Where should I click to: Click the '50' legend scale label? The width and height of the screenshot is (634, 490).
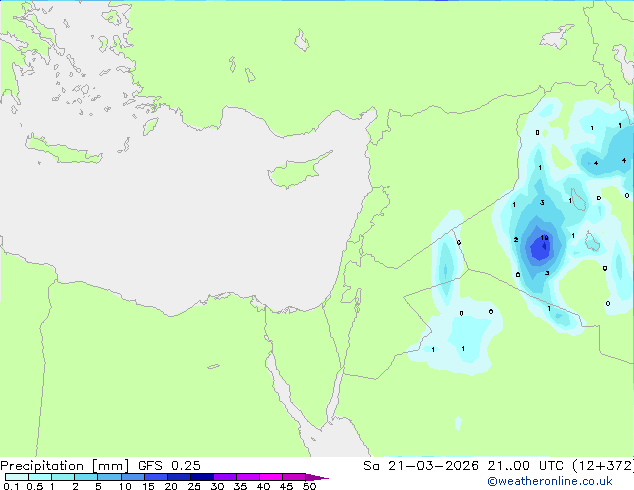click(310, 486)
